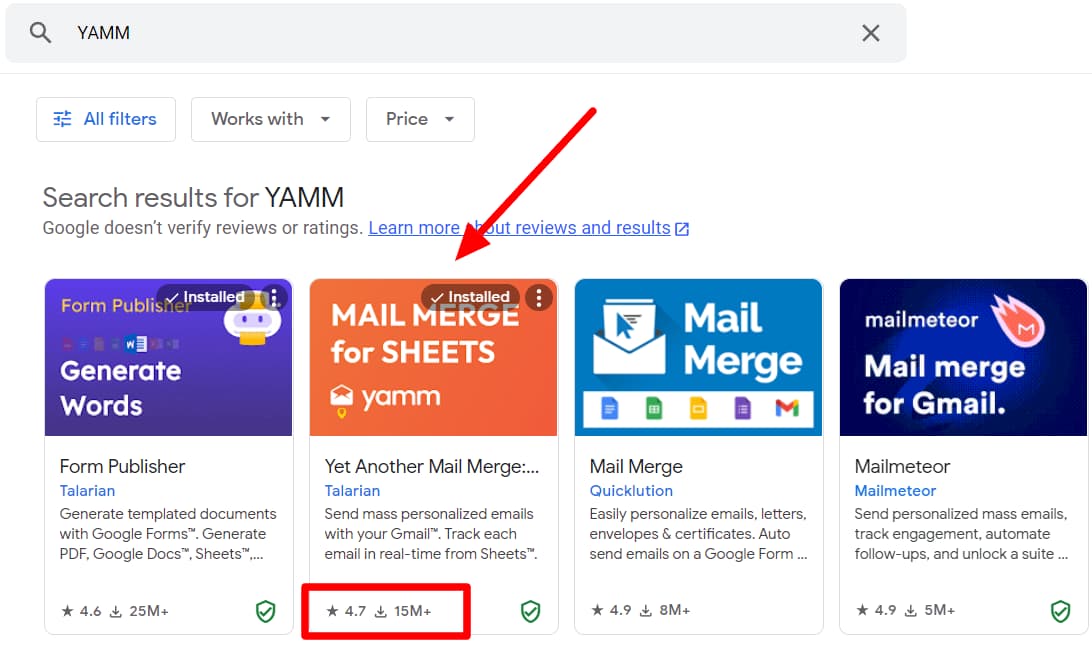Open the Form Publisher title

pos(123,466)
